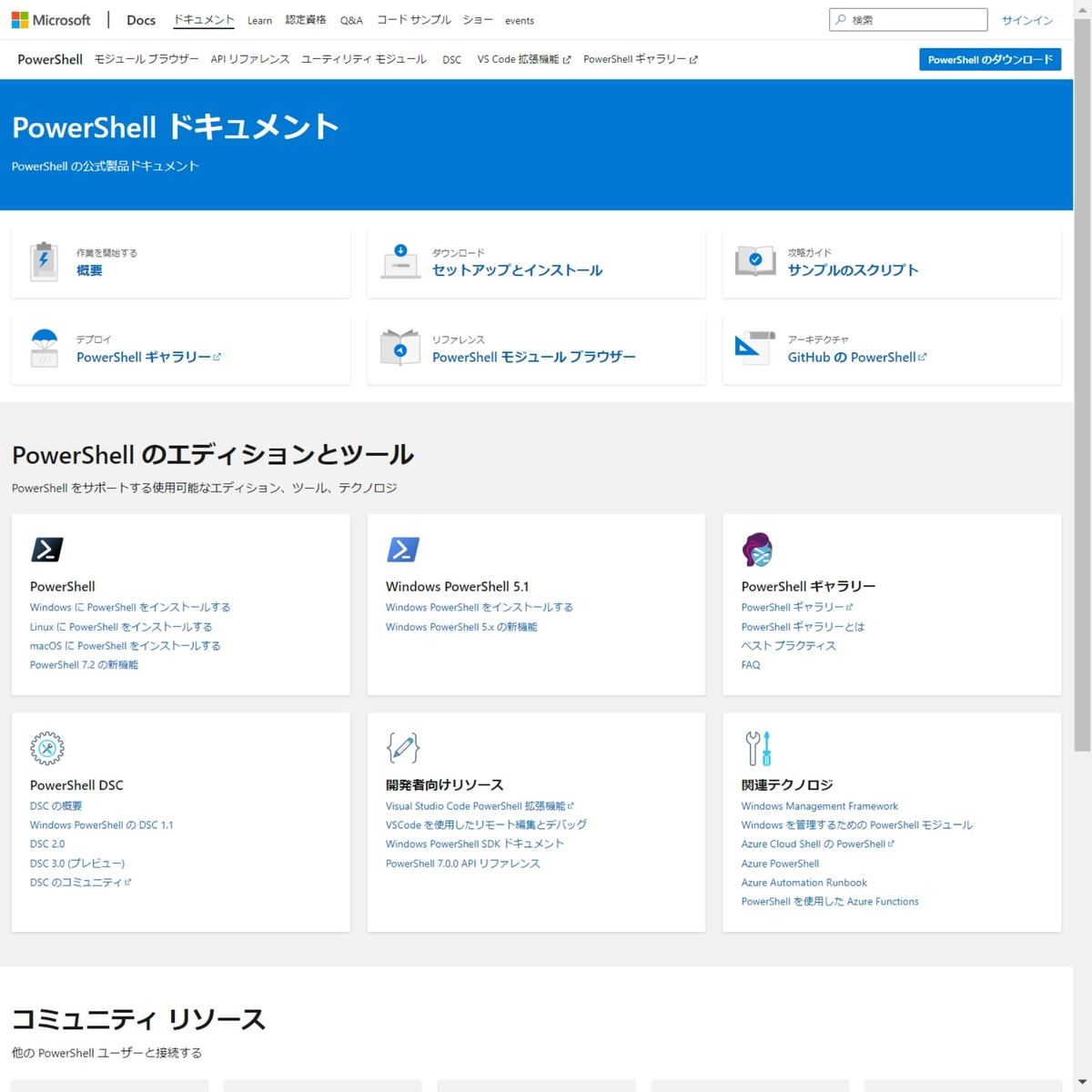Open the Docs home link
The height and width of the screenshot is (1092, 1092).
click(141, 20)
